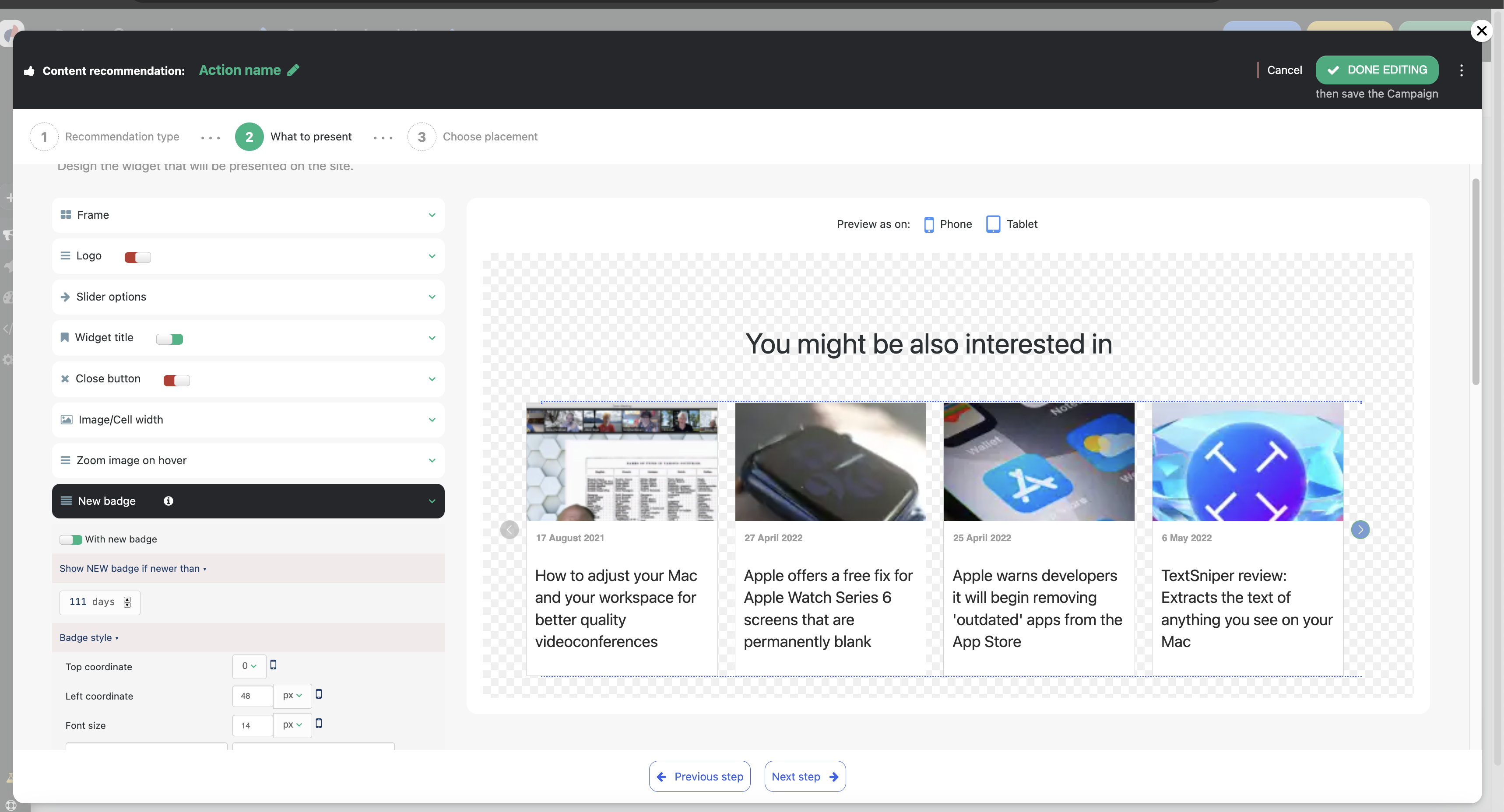Open the Top coordinate dropdown
The width and height of the screenshot is (1504, 812).
(249, 666)
